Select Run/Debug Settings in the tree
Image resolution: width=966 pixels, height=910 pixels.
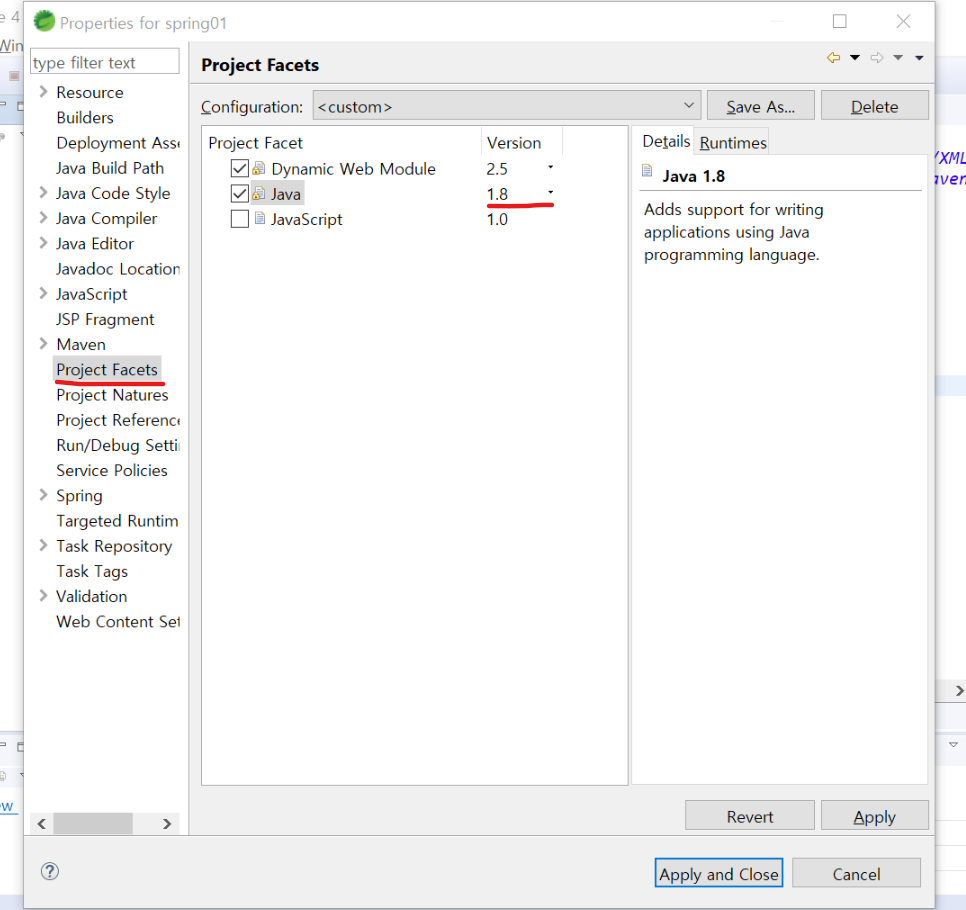[x=118, y=445]
